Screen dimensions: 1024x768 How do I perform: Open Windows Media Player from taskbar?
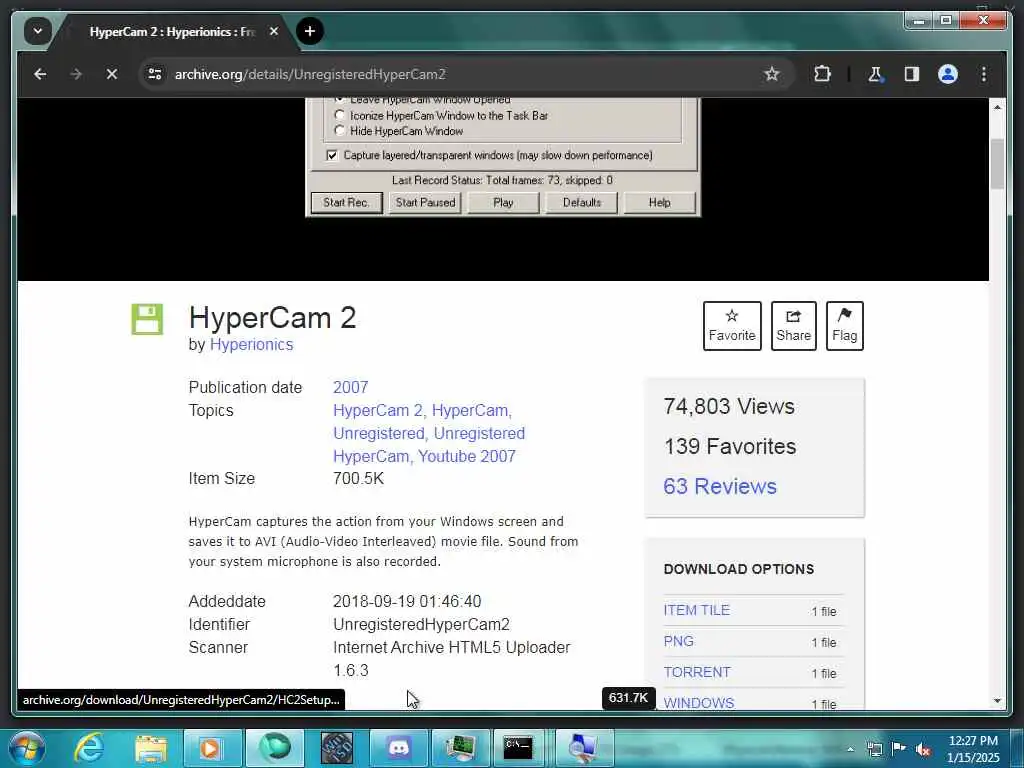click(210, 748)
